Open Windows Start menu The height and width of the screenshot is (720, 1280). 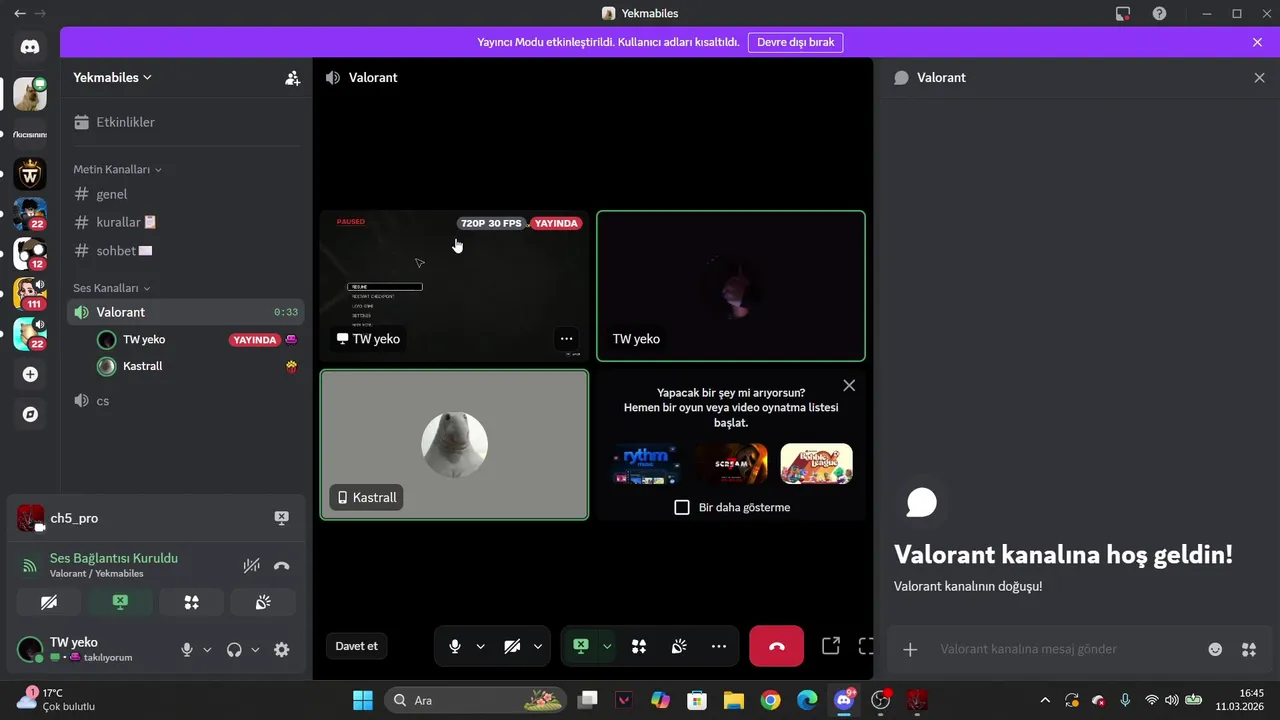tap(362, 700)
